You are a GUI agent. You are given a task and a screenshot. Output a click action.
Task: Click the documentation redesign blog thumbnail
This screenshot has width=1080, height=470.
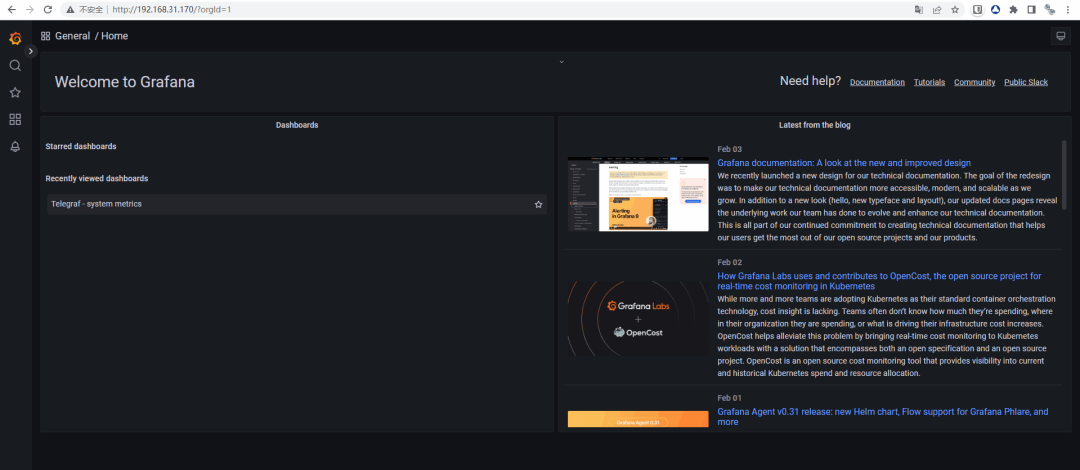(x=638, y=194)
